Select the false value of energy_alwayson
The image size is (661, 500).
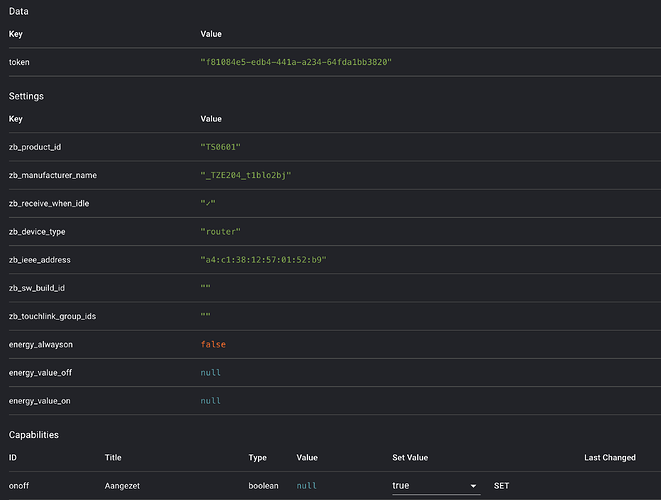click(x=213, y=344)
